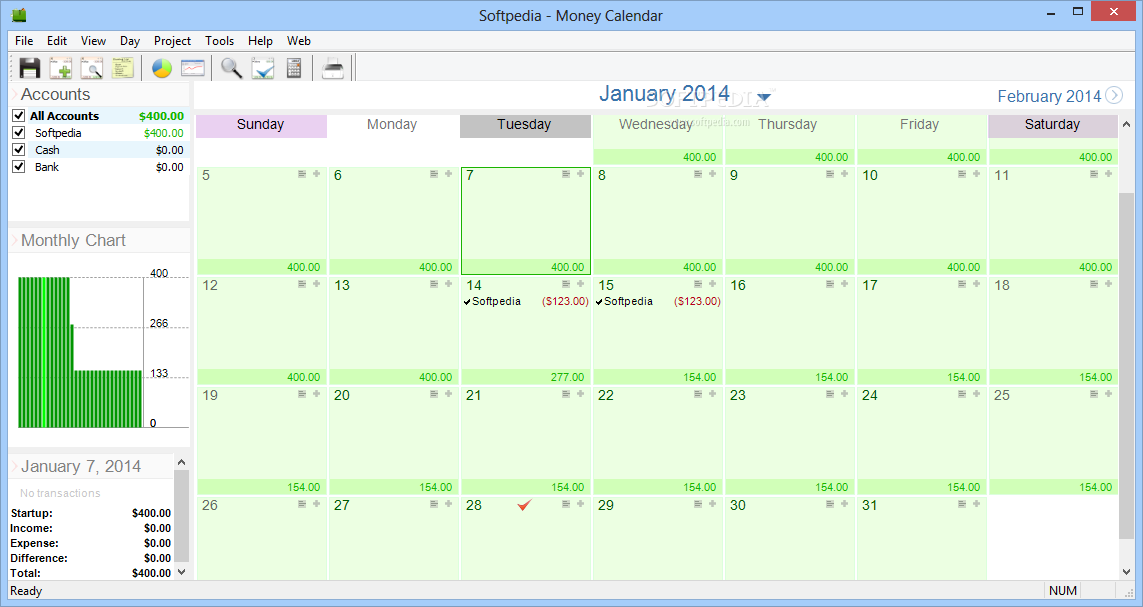The height and width of the screenshot is (607, 1143).
Task: Click the red checkmark on day 28
Action: [x=524, y=504]
